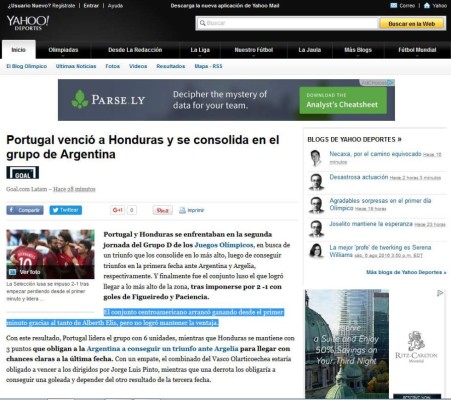Click the Goal.com source logo
Viewport: 451px width, 400px height.
(x=22, y=173)
